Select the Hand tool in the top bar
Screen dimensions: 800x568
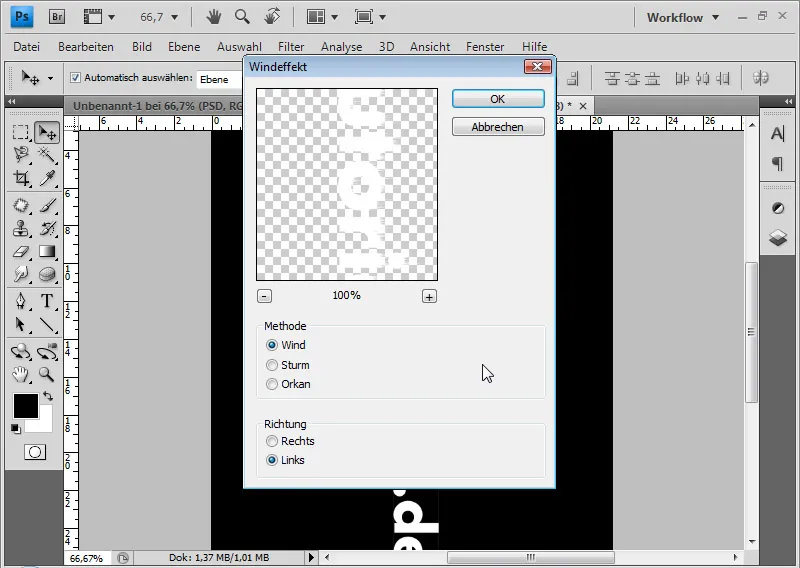[x=213, y=17]
